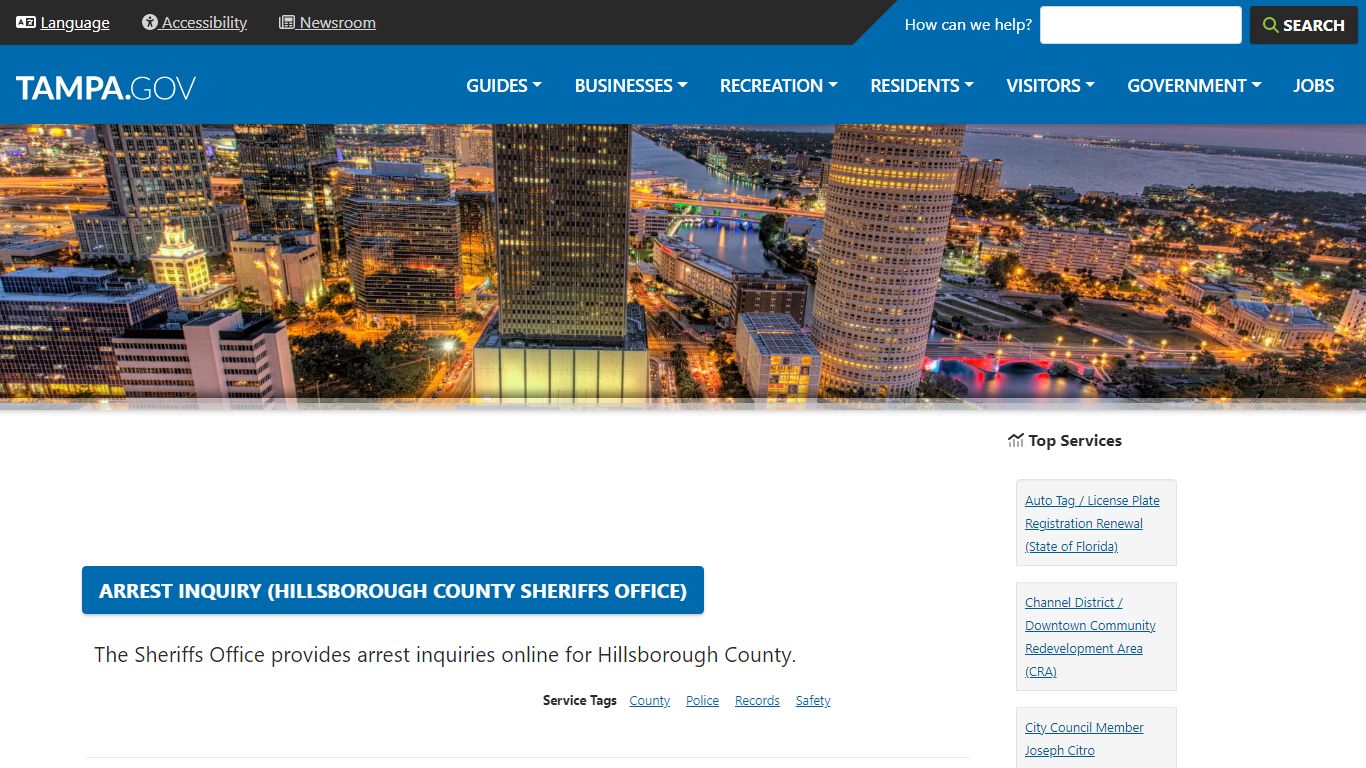Click the Sheriffs Office description text
This screenshot has height=768, width=1366.
pos(445,655)
